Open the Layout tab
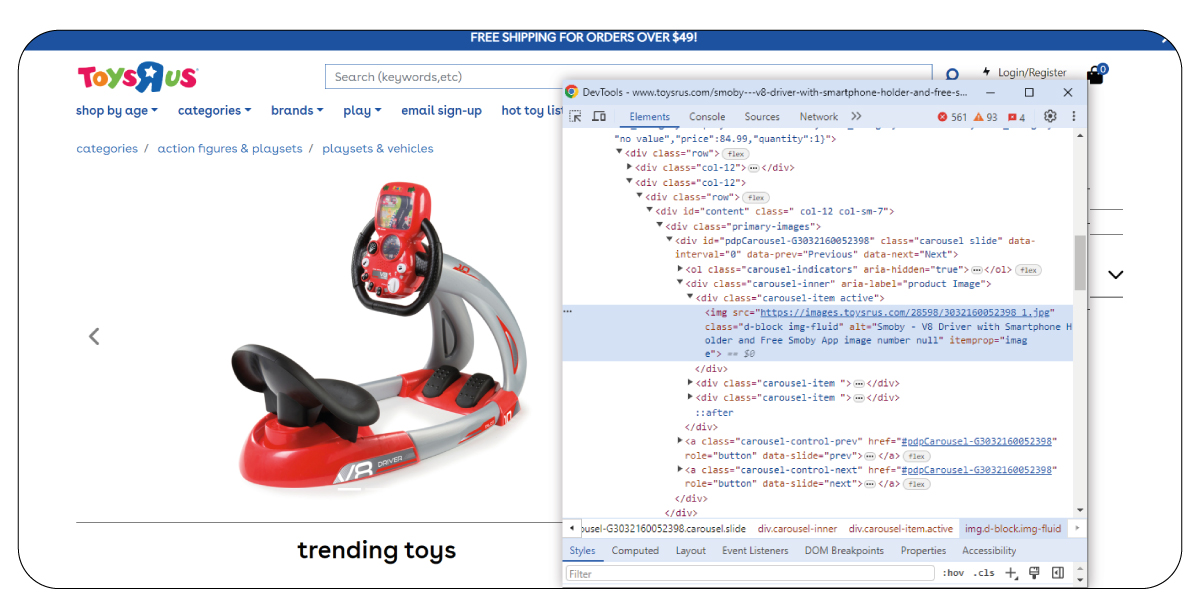Viewport: 1198px width, 614px height. tap(691, 551)
